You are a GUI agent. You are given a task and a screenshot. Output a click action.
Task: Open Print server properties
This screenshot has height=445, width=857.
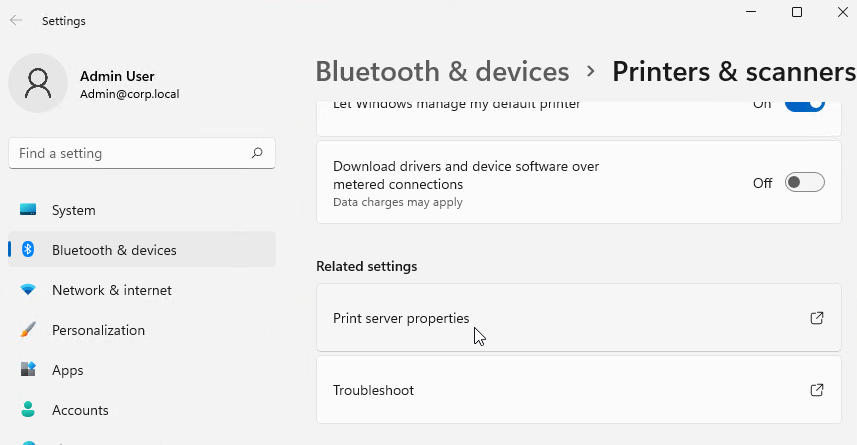coord(579,318)
